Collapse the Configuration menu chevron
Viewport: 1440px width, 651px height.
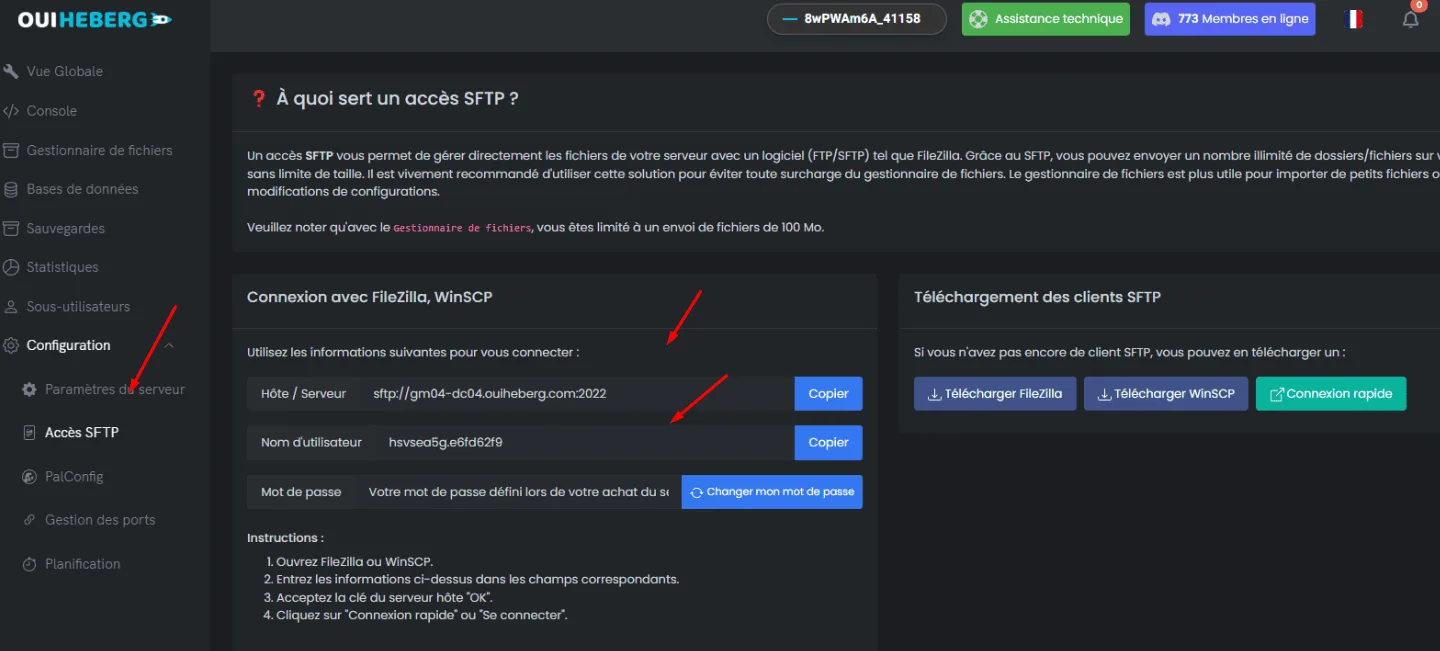pyautogui.click(x=169, y=345)
